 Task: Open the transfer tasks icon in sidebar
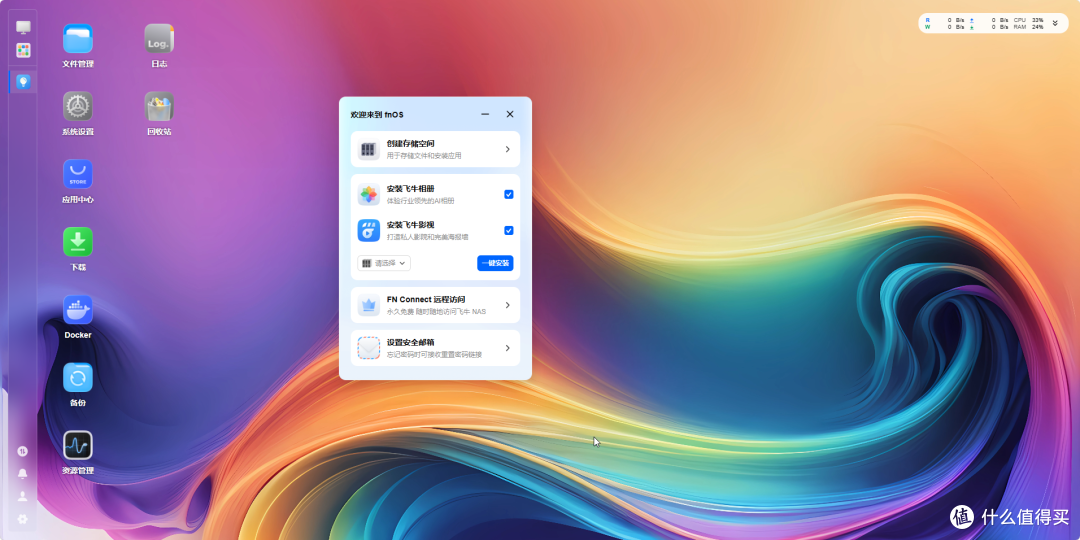(x=23, y=451)
